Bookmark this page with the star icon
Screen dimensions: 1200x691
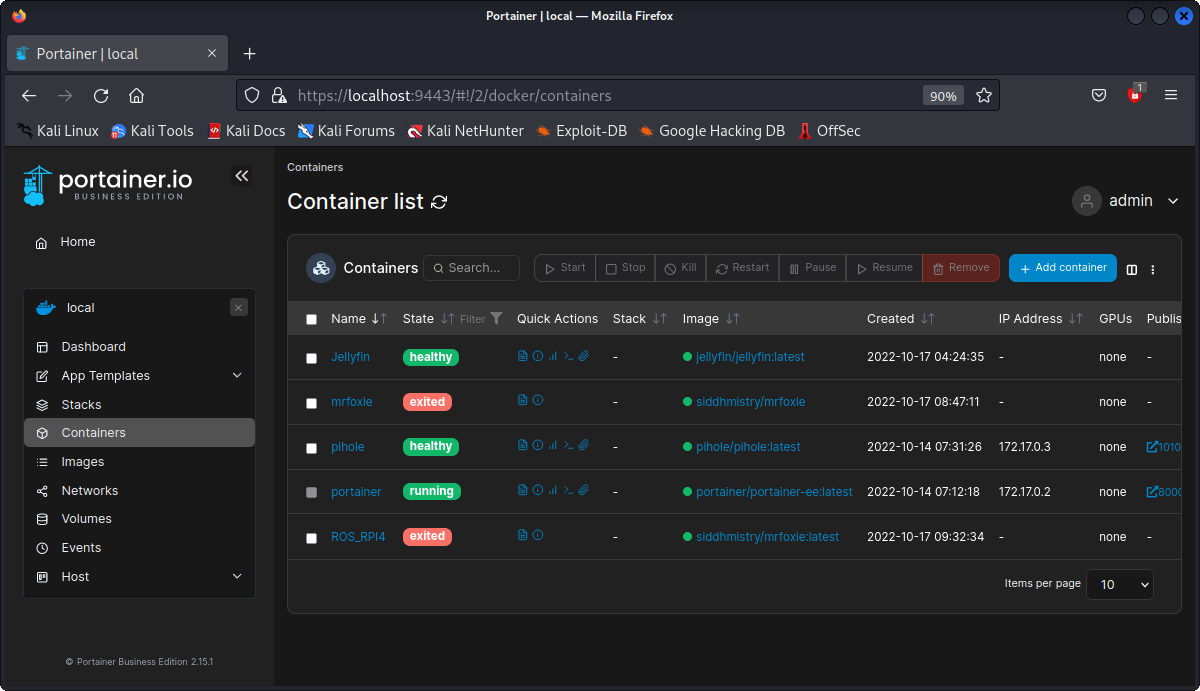coord(984,96)
